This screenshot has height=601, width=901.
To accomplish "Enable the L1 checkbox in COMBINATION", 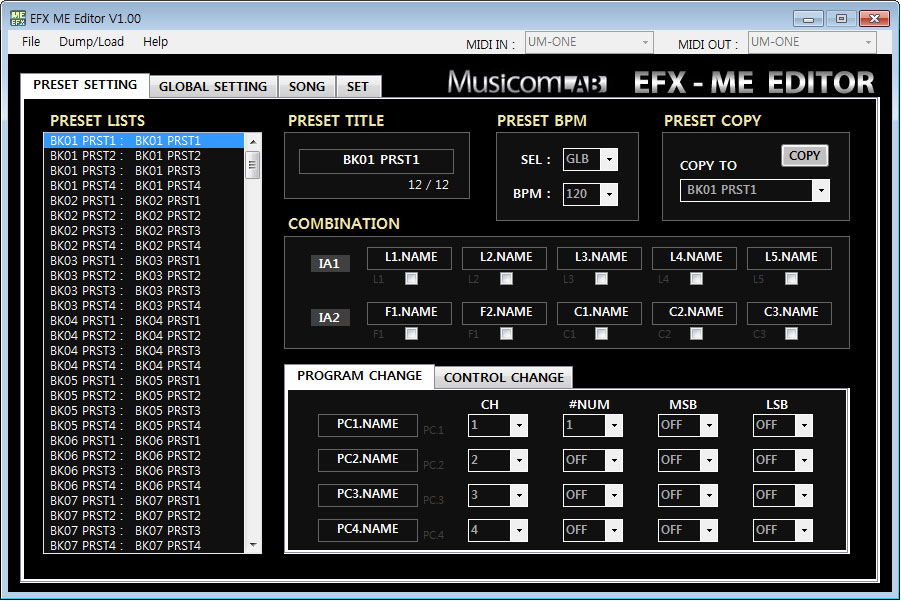I will point(413,280).
